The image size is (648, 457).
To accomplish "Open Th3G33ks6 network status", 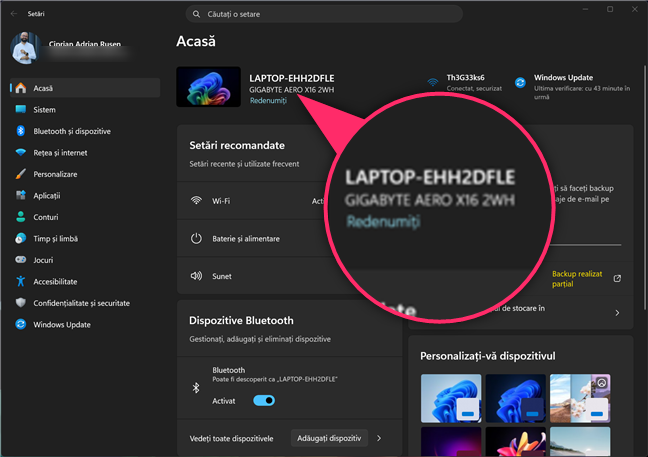I will 465,82.
